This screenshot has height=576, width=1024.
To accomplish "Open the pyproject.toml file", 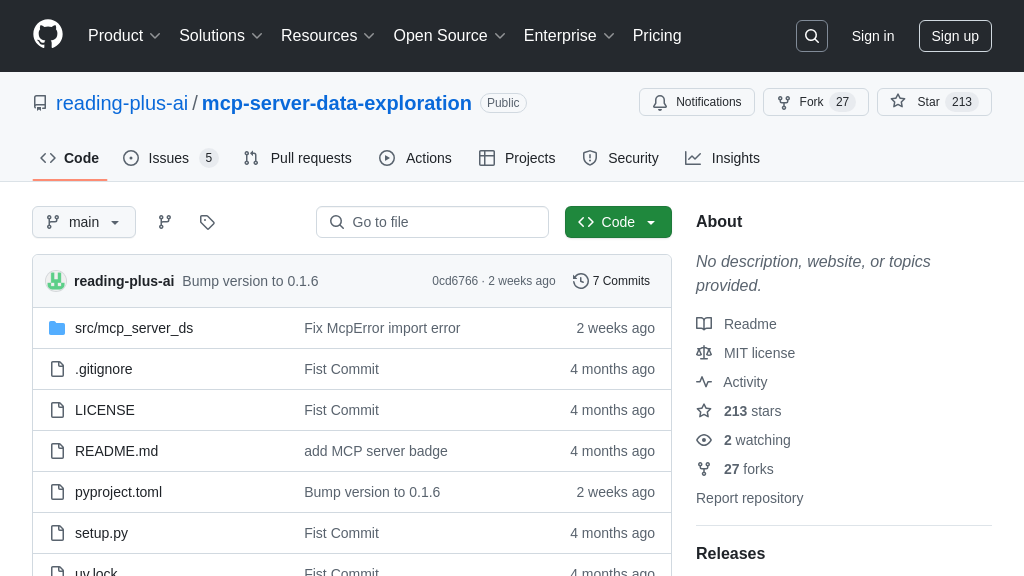I will pyautogui.click(x=118, y=492).
